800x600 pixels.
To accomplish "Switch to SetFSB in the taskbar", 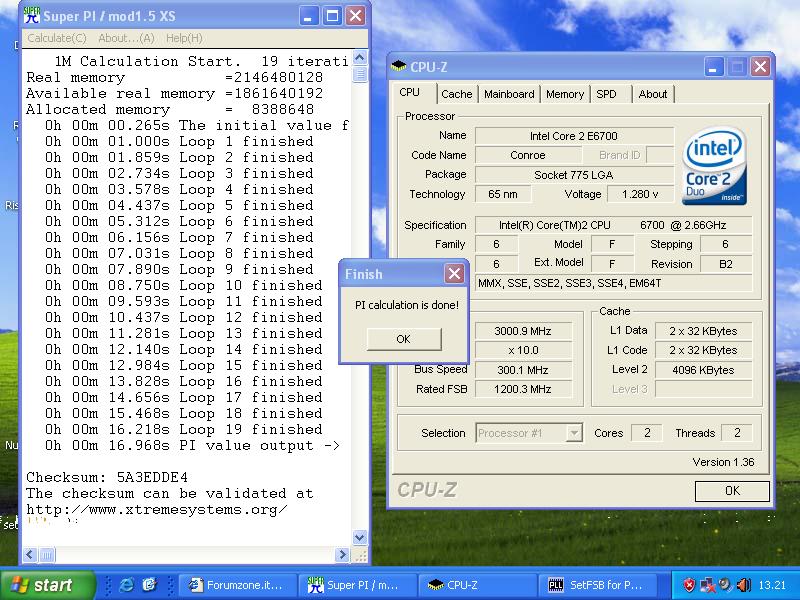I will coord(595,585).
